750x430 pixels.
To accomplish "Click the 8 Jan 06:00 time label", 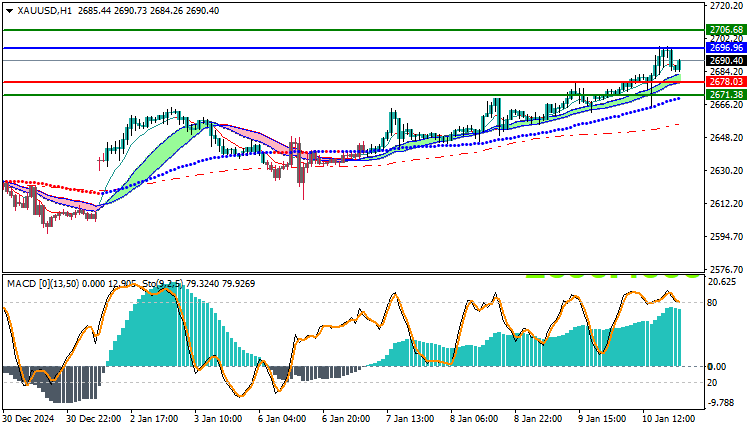I will [x=474, y=419].
